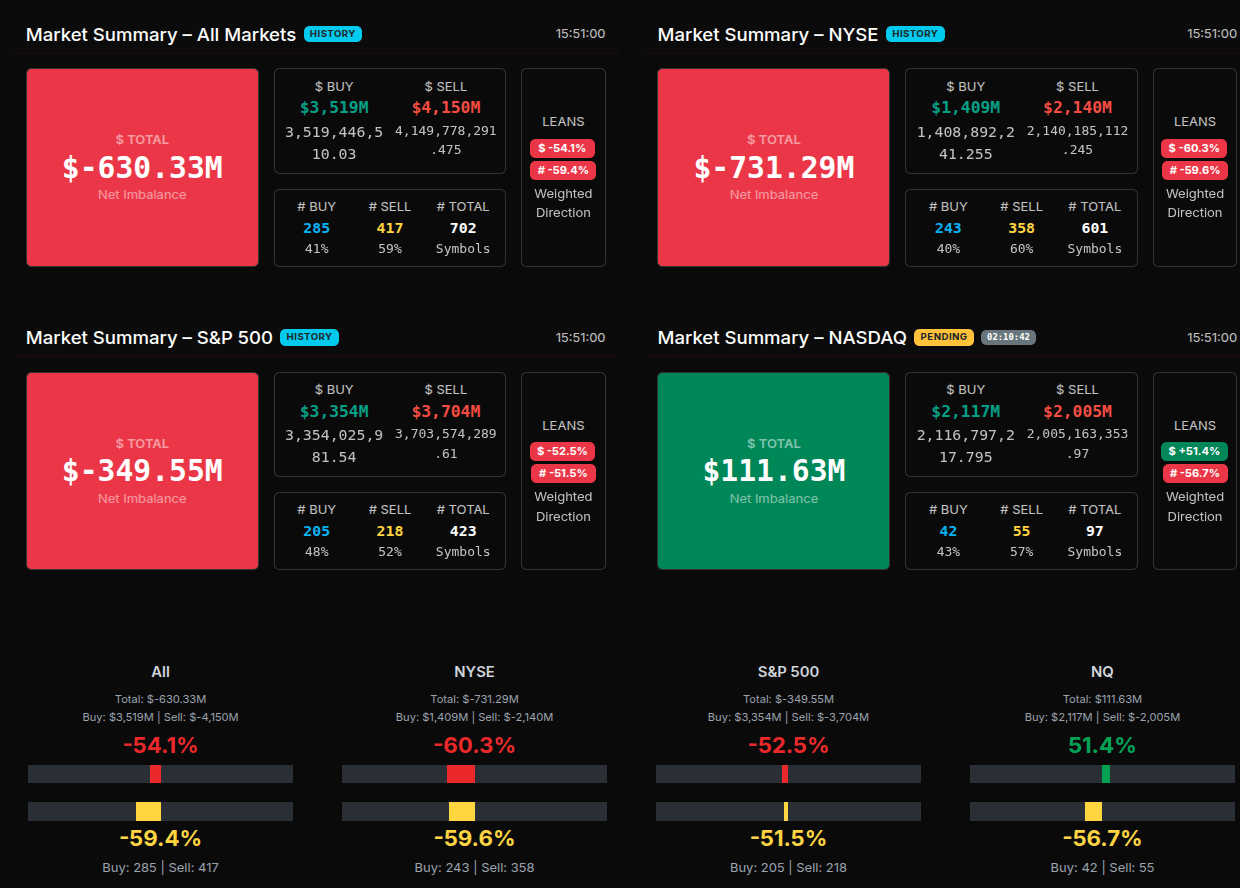Select the $-349.55M S&P 500 total tile
The height and width of the screenshot is (888, 1240).
pyautogui.click(x=142, y=470)
